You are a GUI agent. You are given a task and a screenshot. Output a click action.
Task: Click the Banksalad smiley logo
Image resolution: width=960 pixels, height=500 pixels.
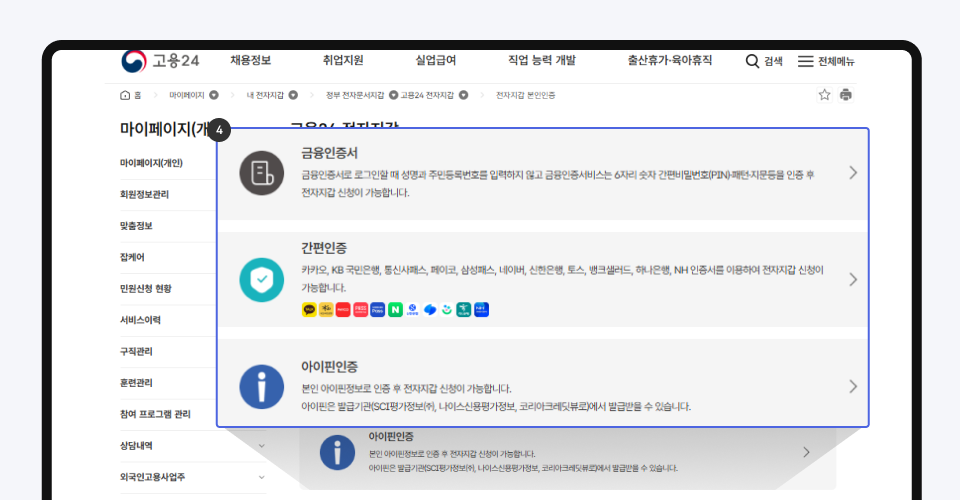pyautogui.click(x=447, y=310)
